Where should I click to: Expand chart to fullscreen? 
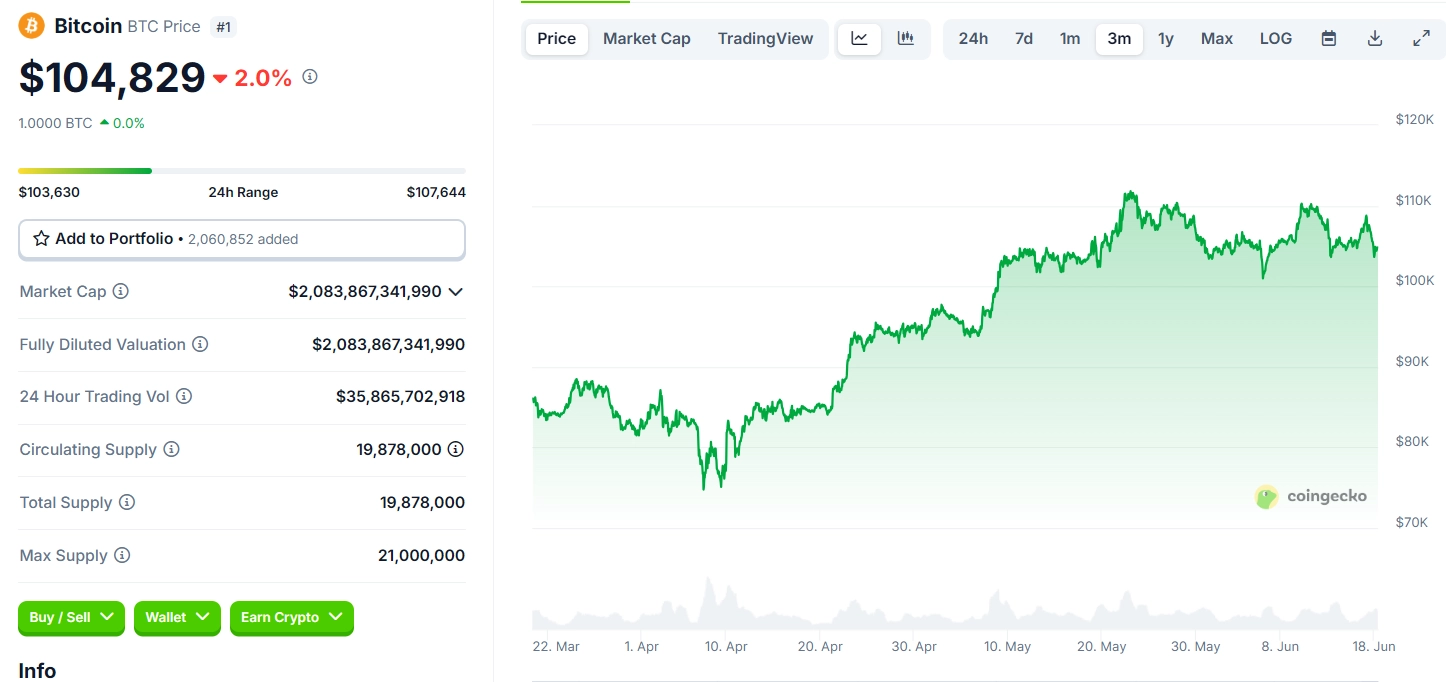[1421, 38]
